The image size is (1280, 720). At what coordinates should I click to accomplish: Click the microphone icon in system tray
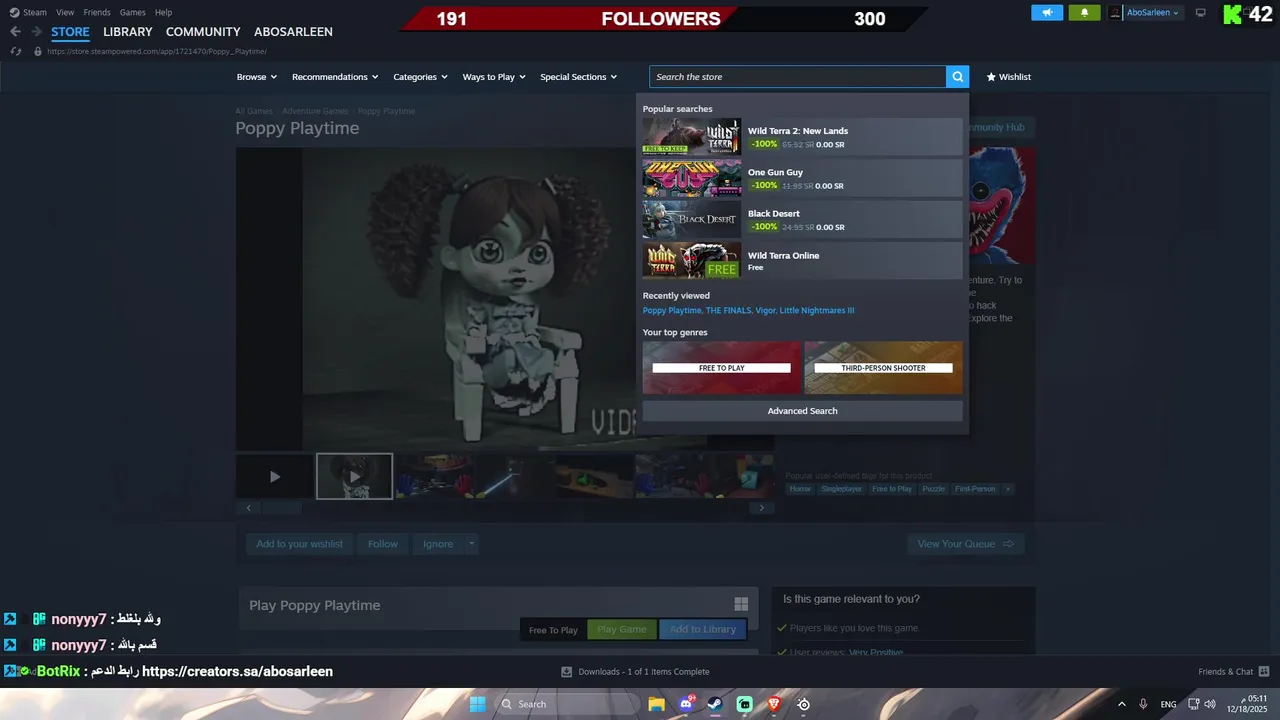(x=1143, y=704)
